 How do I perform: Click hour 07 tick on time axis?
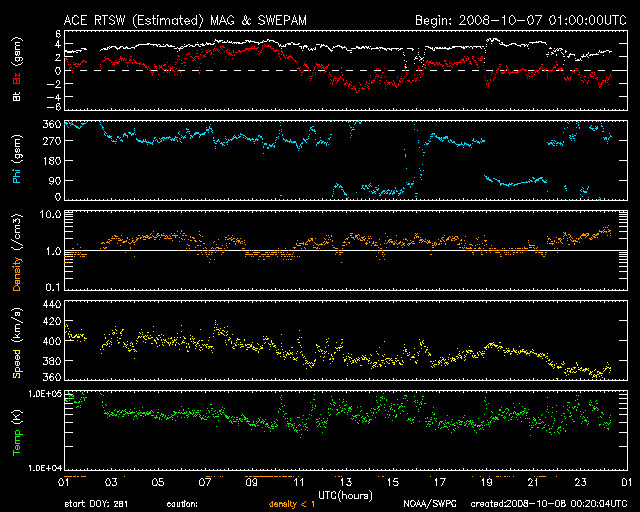204,483
